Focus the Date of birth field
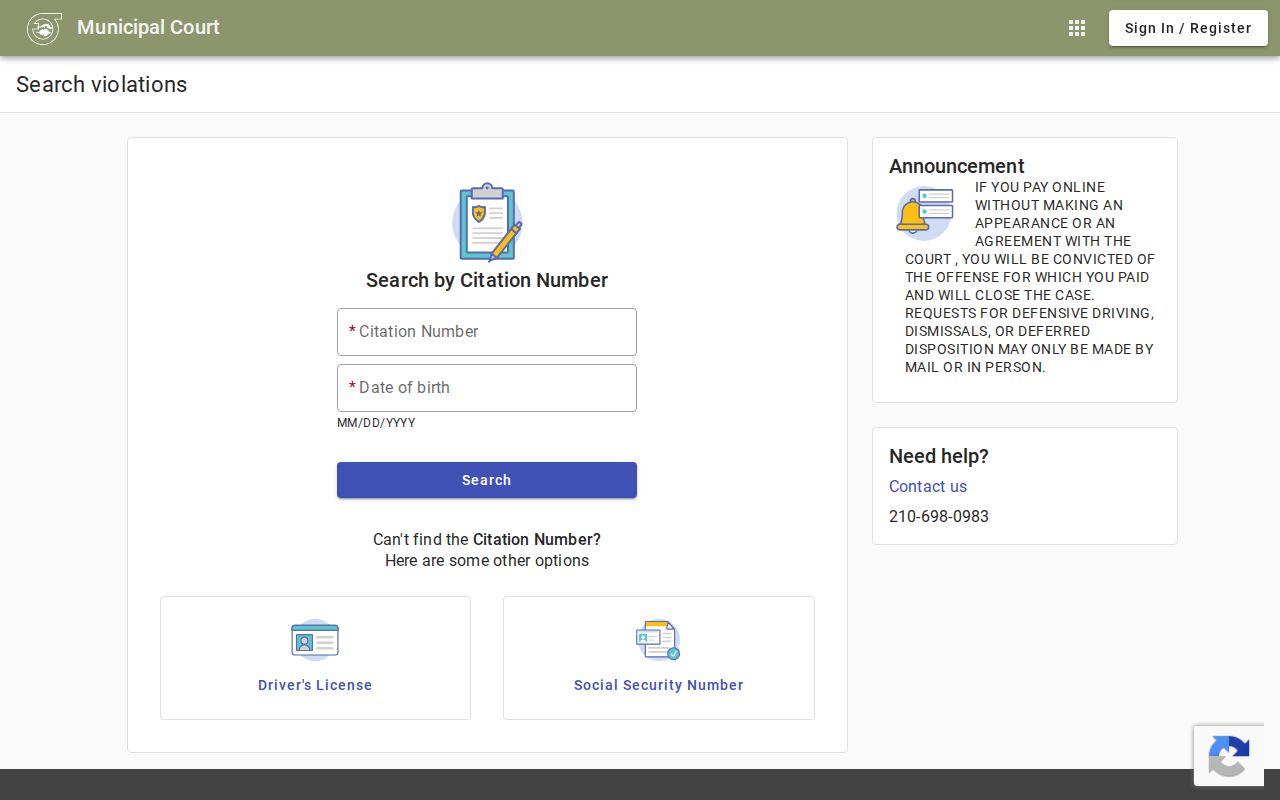The width and height of the screenshot is (1280, 800). pyautogui.click(x=487, y=388)
